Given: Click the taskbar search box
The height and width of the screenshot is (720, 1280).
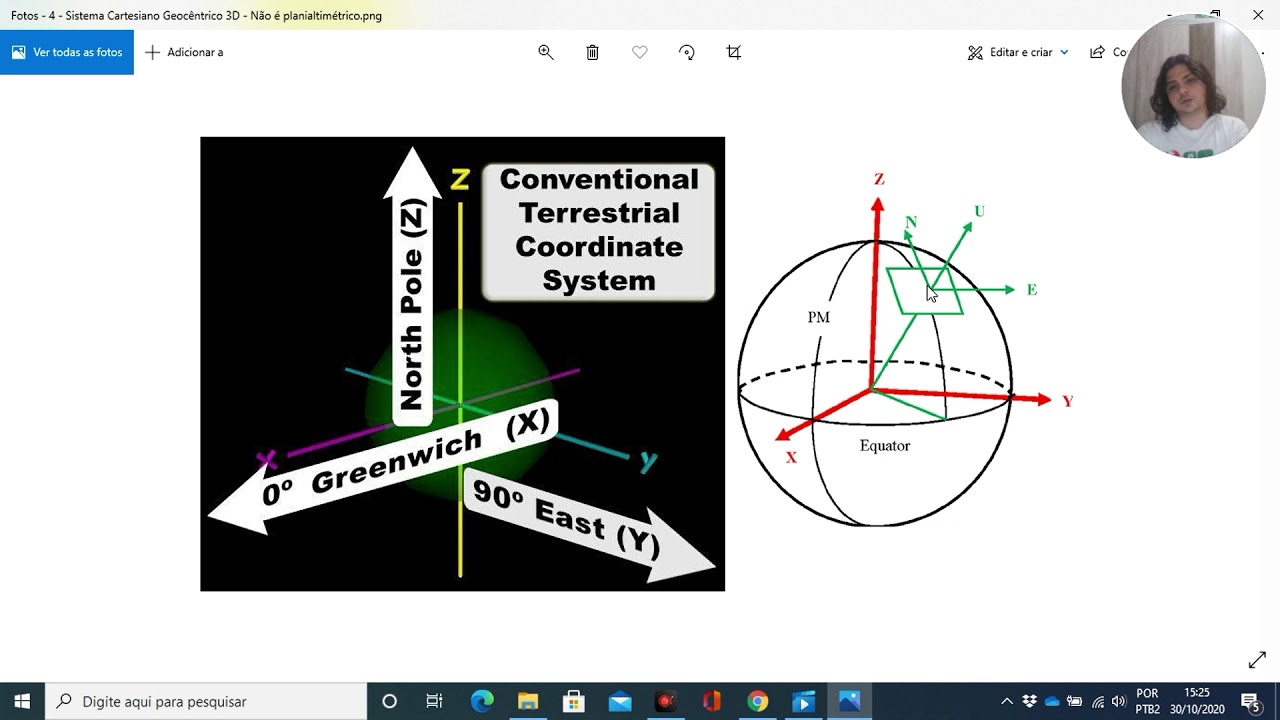Looking at the screenshot, I should 206,701.
